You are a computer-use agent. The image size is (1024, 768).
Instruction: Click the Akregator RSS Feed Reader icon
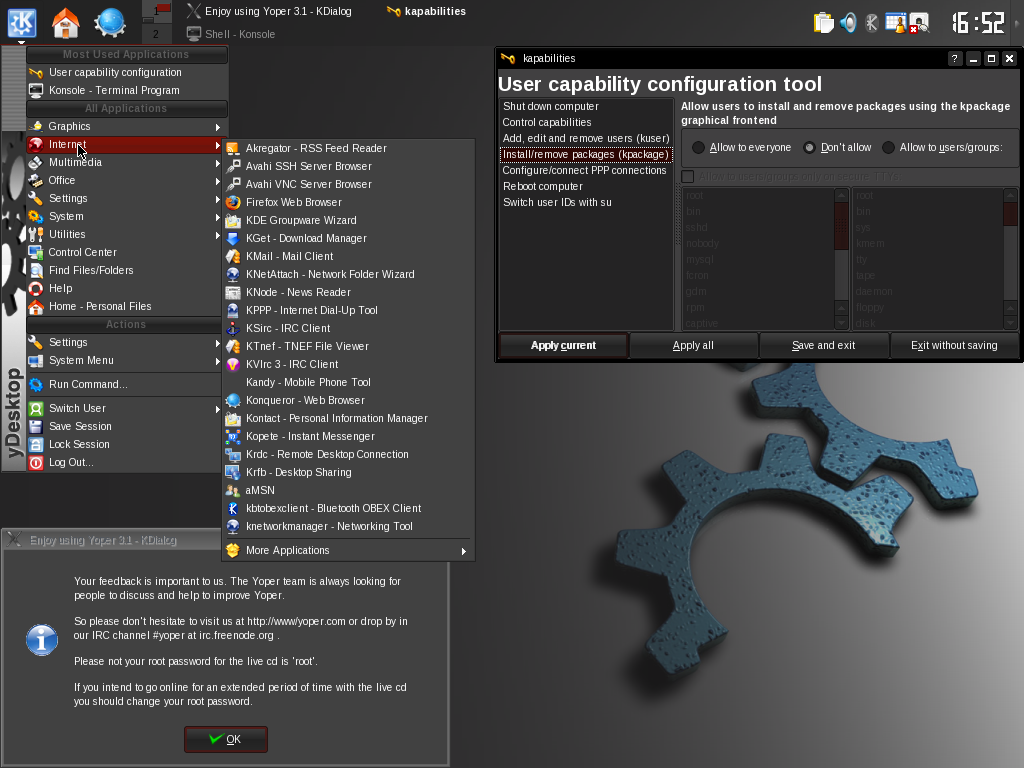(x=233, y=148)
